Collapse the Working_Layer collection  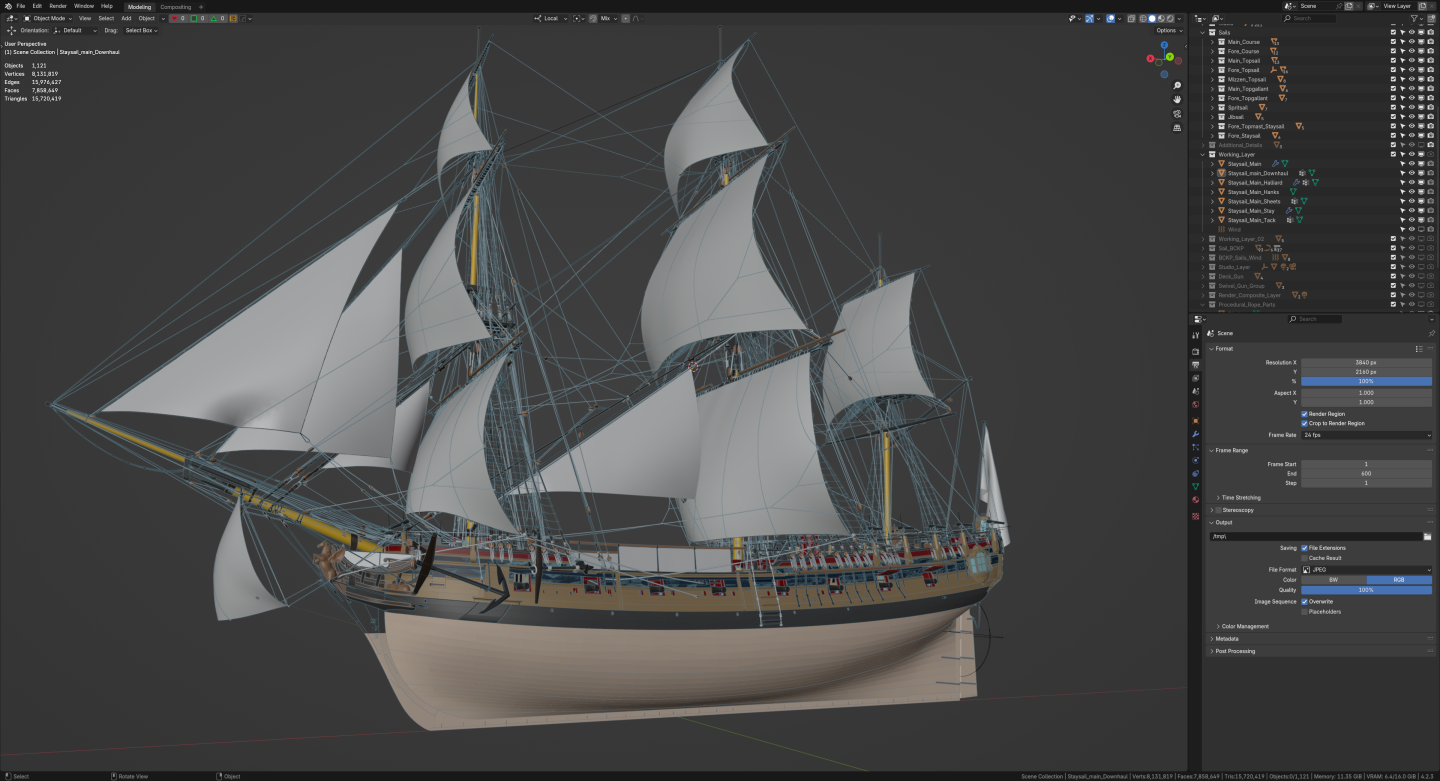click(x=1203, y=154)
